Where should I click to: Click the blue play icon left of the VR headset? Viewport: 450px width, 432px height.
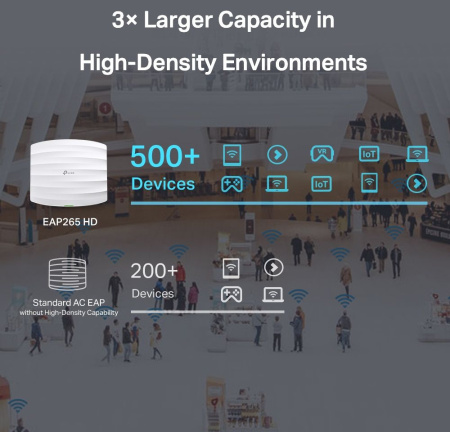coord(277,155)
